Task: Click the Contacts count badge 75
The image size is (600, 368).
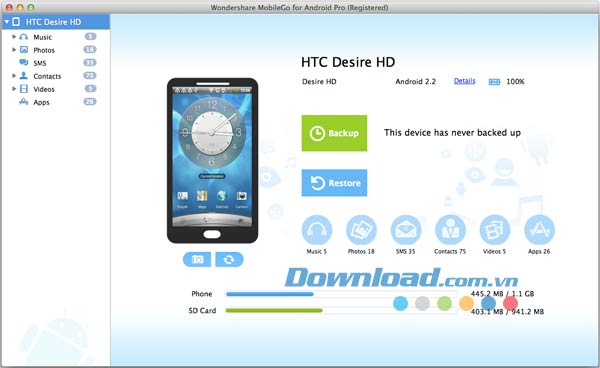Action: [90, 75]
